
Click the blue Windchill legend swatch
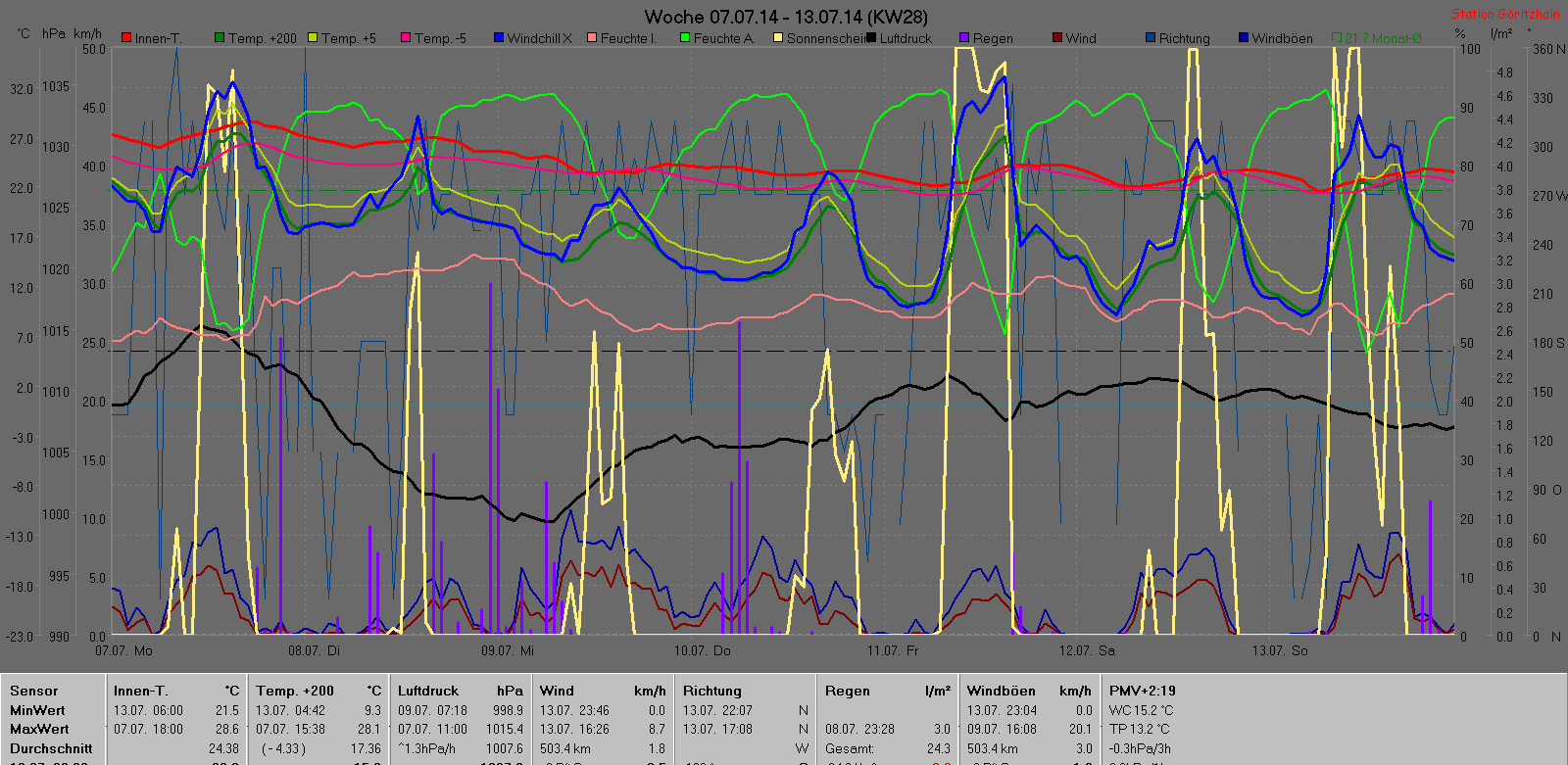pyautogui.click(x=499, y=38)
